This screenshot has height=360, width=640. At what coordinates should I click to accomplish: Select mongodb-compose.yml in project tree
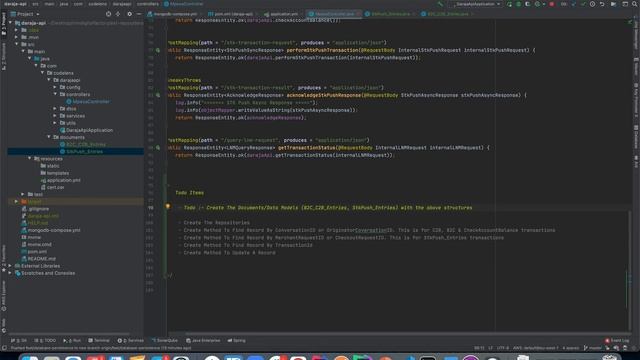51,230
